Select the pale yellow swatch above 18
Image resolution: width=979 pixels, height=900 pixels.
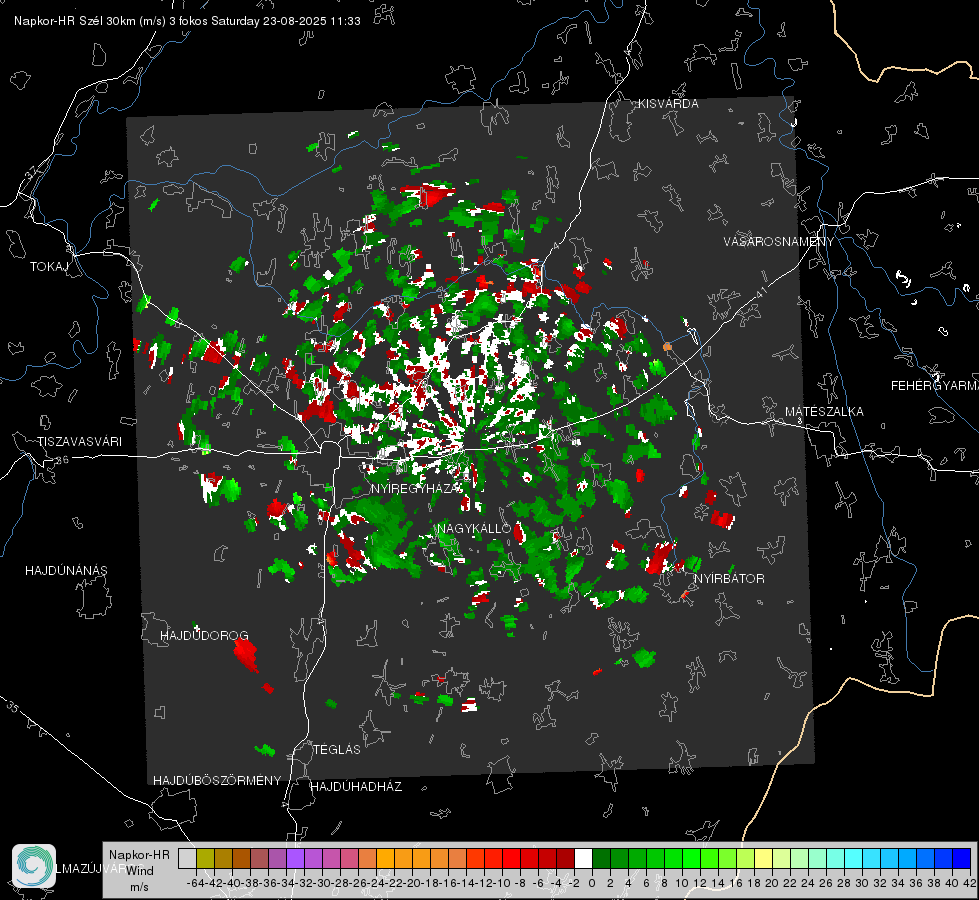click(x=764, y=858)
